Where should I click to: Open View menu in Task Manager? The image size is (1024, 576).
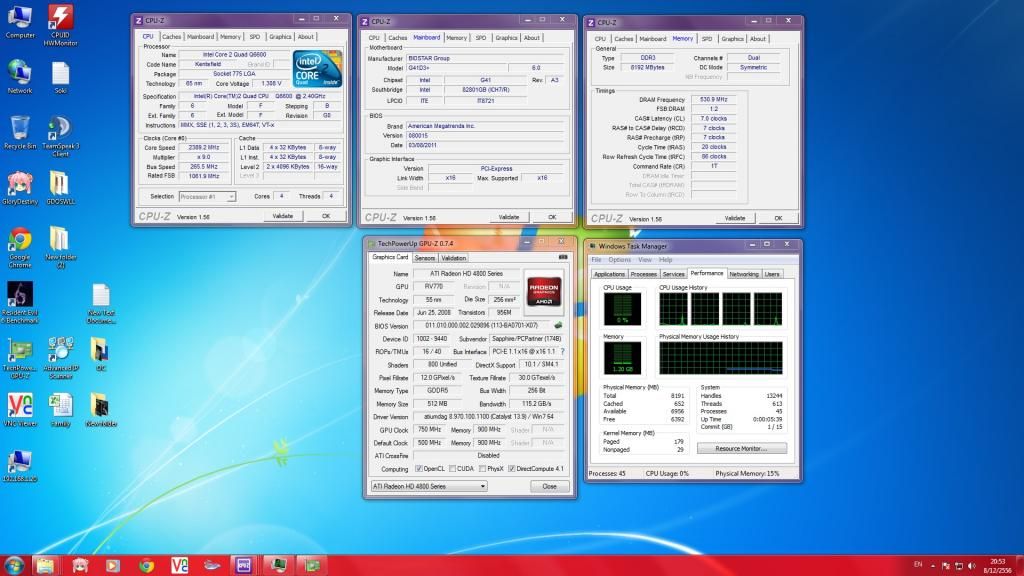pos(645,260)
